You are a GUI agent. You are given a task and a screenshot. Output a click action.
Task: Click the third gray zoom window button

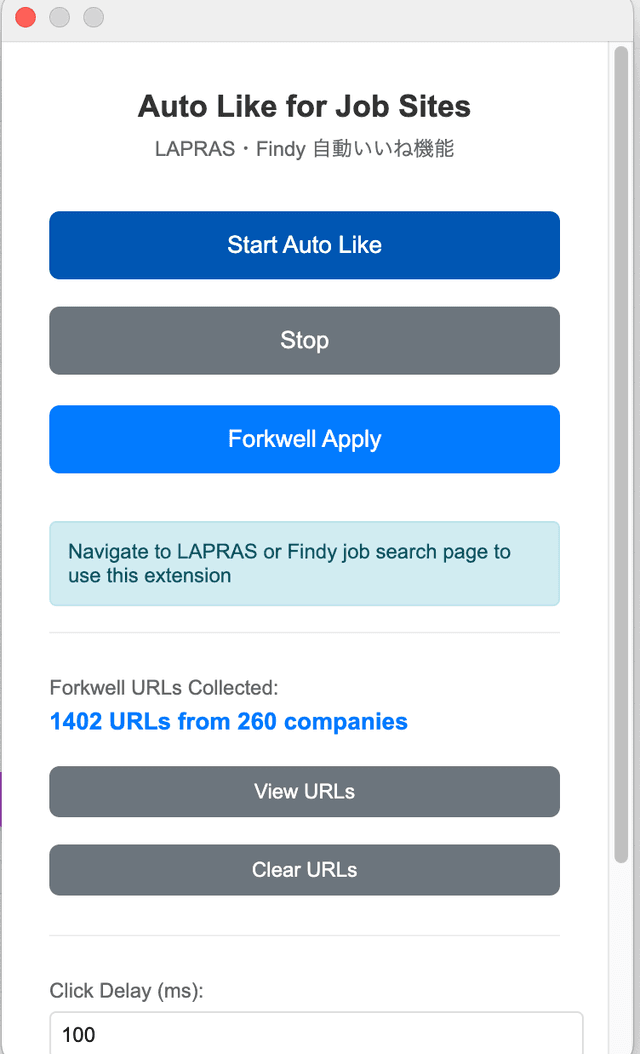click(x=93, y=17)
